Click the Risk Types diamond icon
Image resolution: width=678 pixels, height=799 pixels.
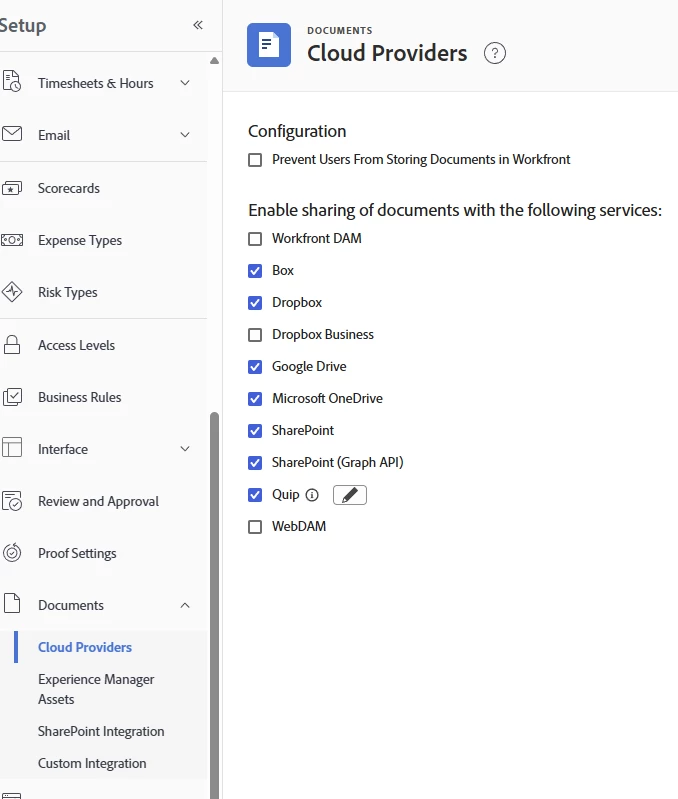[12, 292]
